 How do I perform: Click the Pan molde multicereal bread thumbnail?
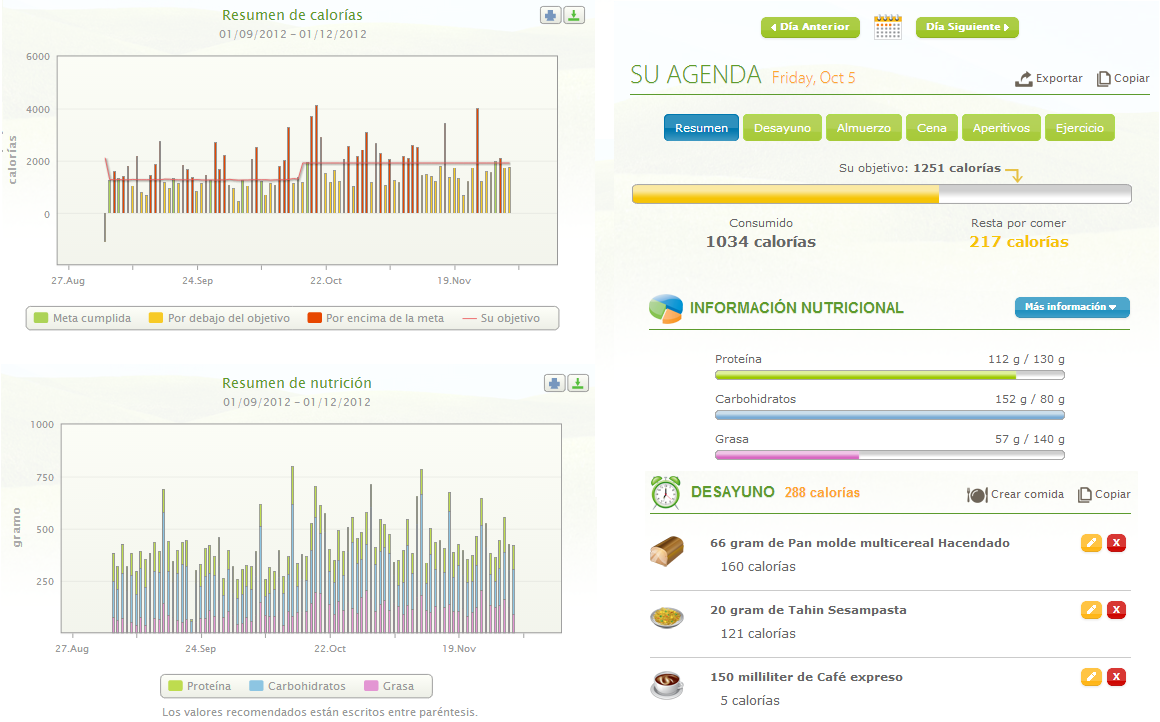pos(666,551)
